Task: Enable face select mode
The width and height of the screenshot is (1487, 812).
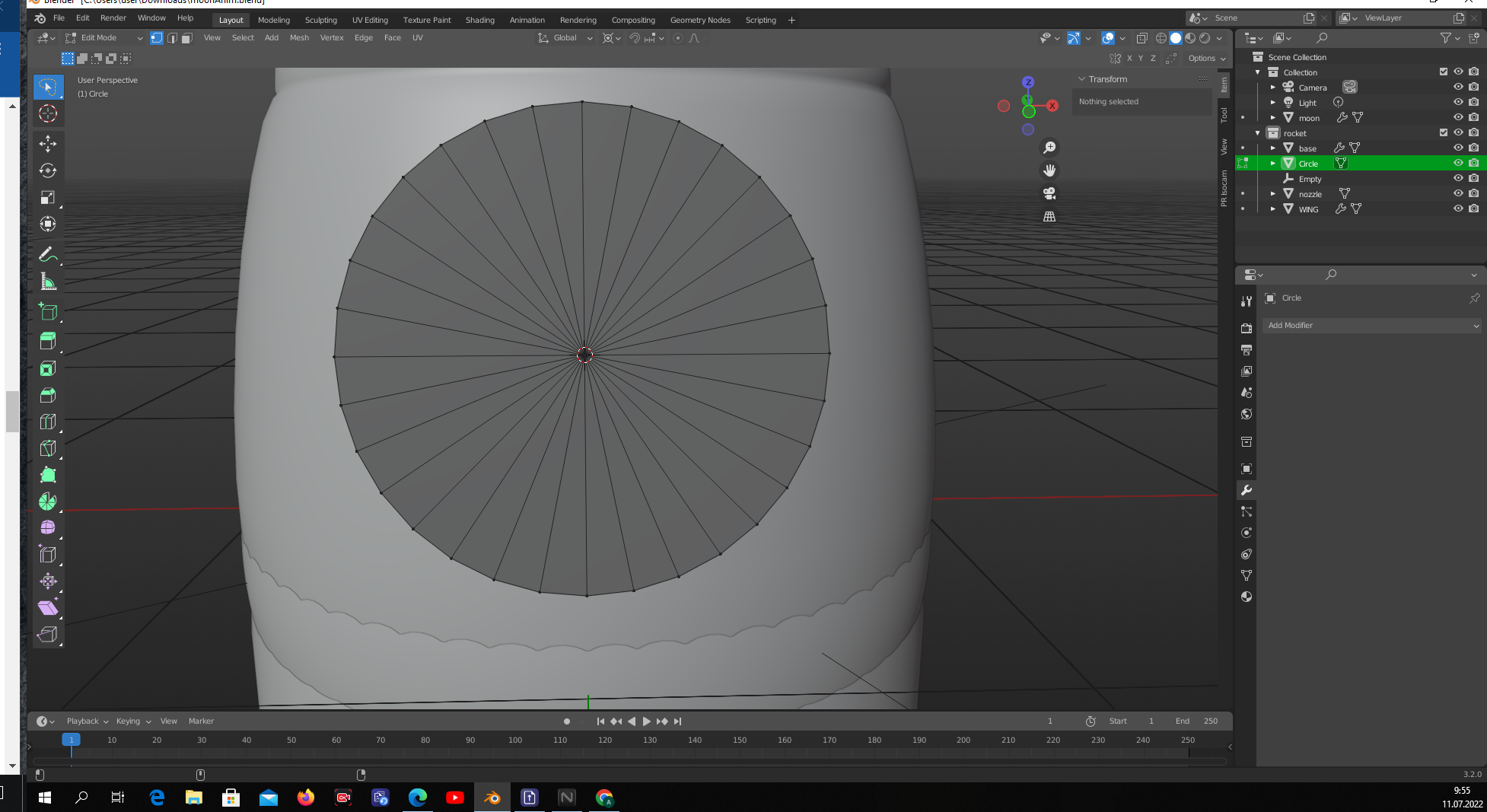Action: (187, 38)
